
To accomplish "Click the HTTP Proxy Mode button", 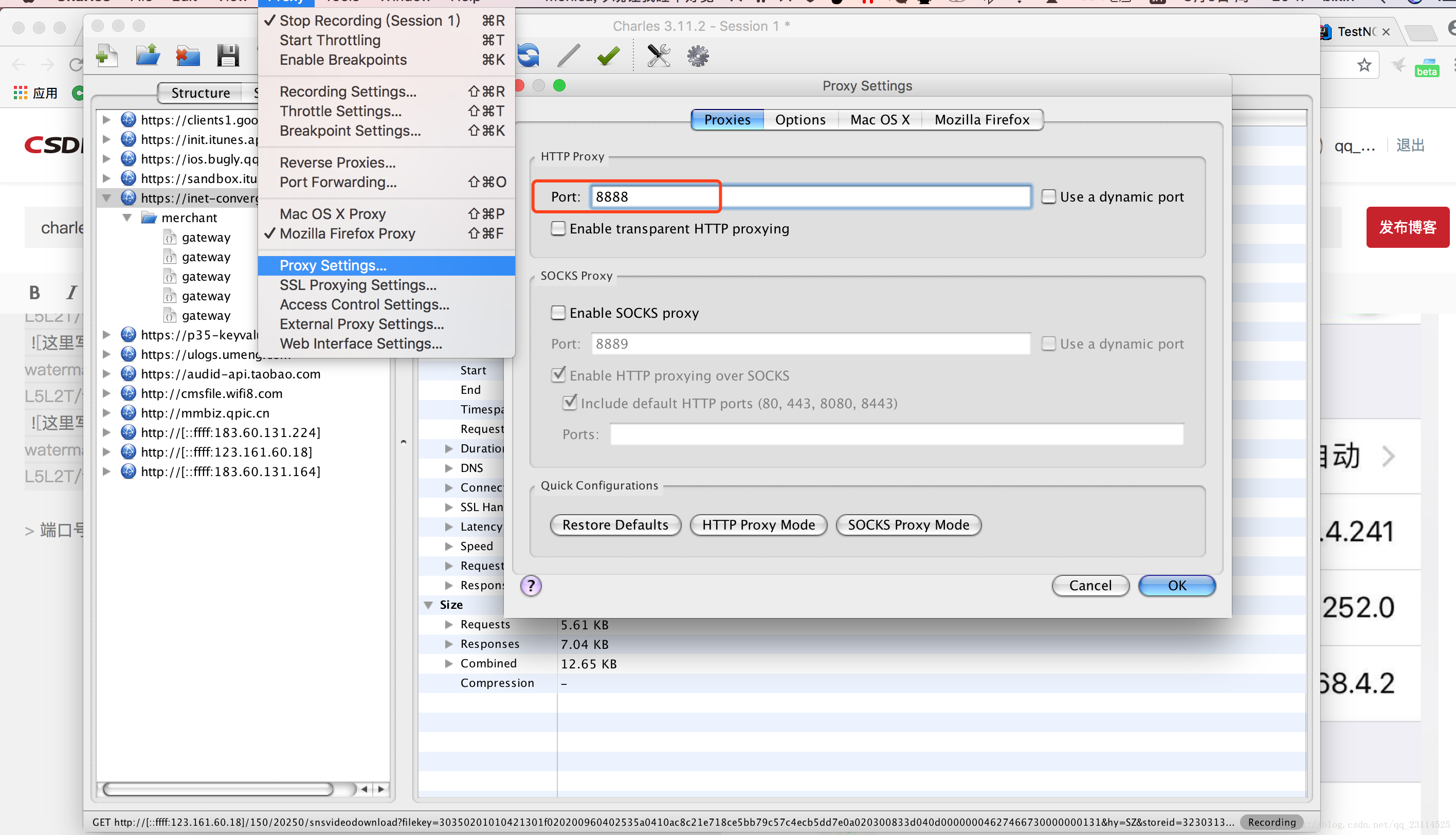I will [758, 525].
